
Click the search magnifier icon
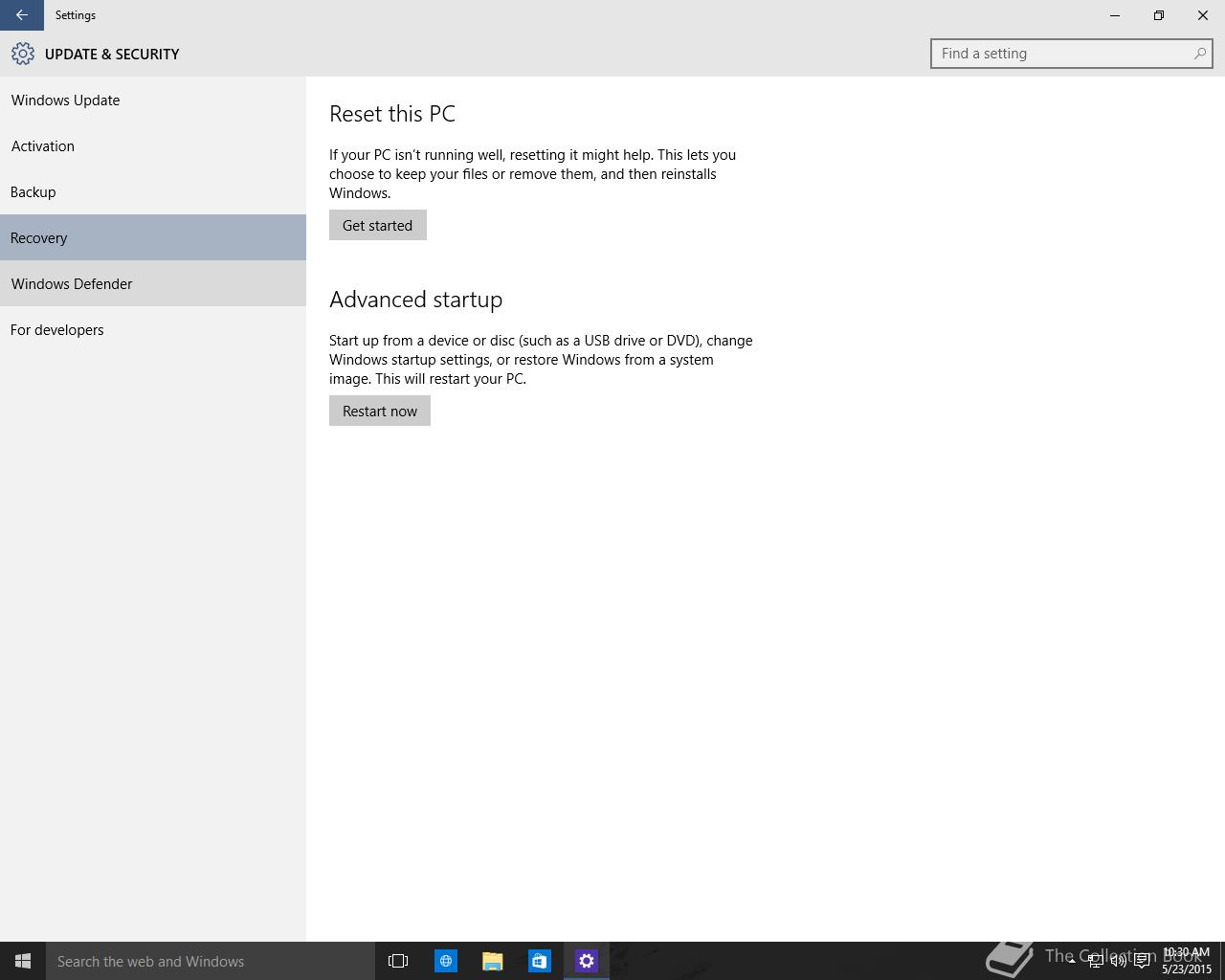click(1199, 54)
